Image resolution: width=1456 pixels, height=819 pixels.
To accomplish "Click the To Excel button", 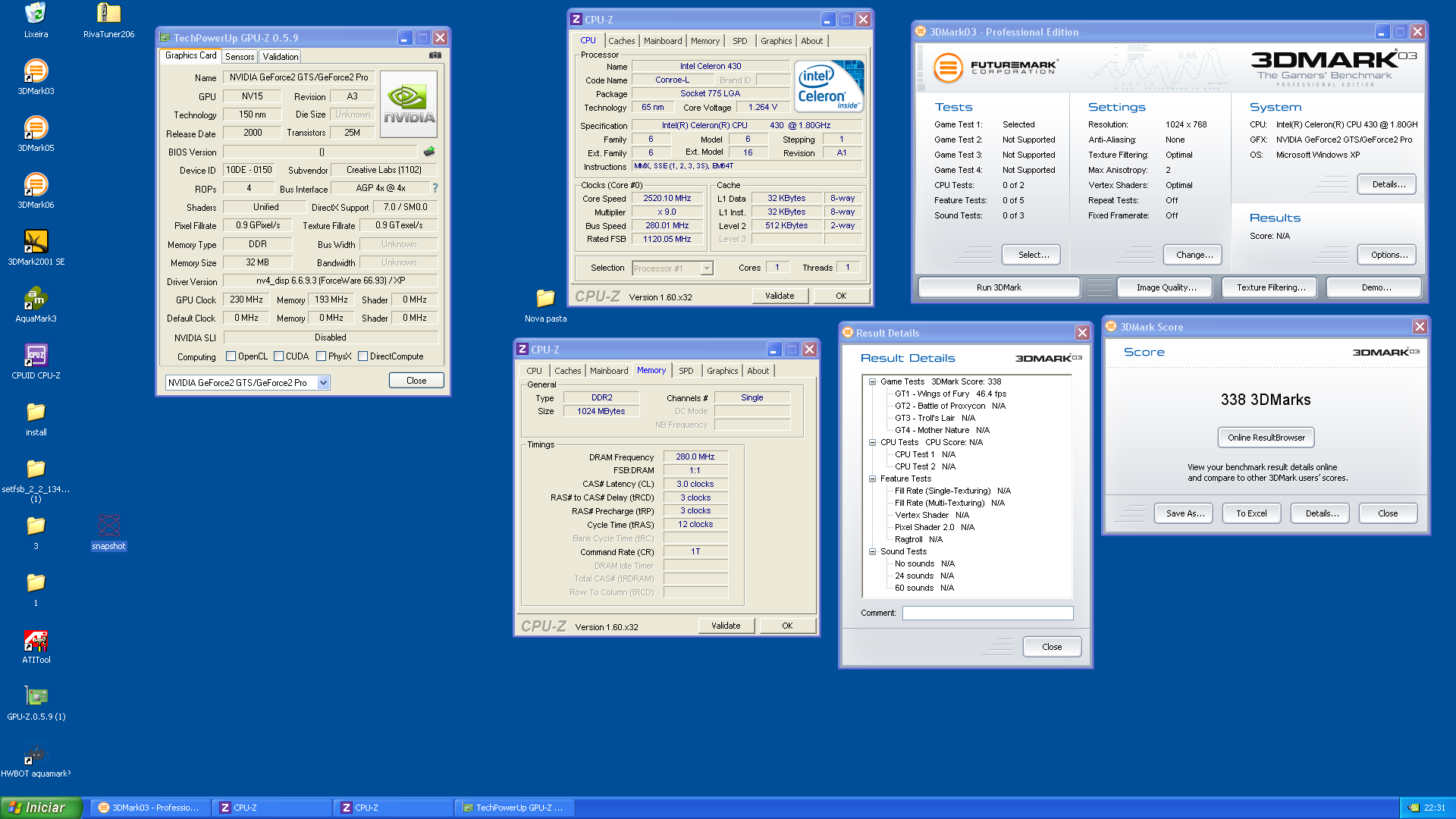I will [1251, 513].
